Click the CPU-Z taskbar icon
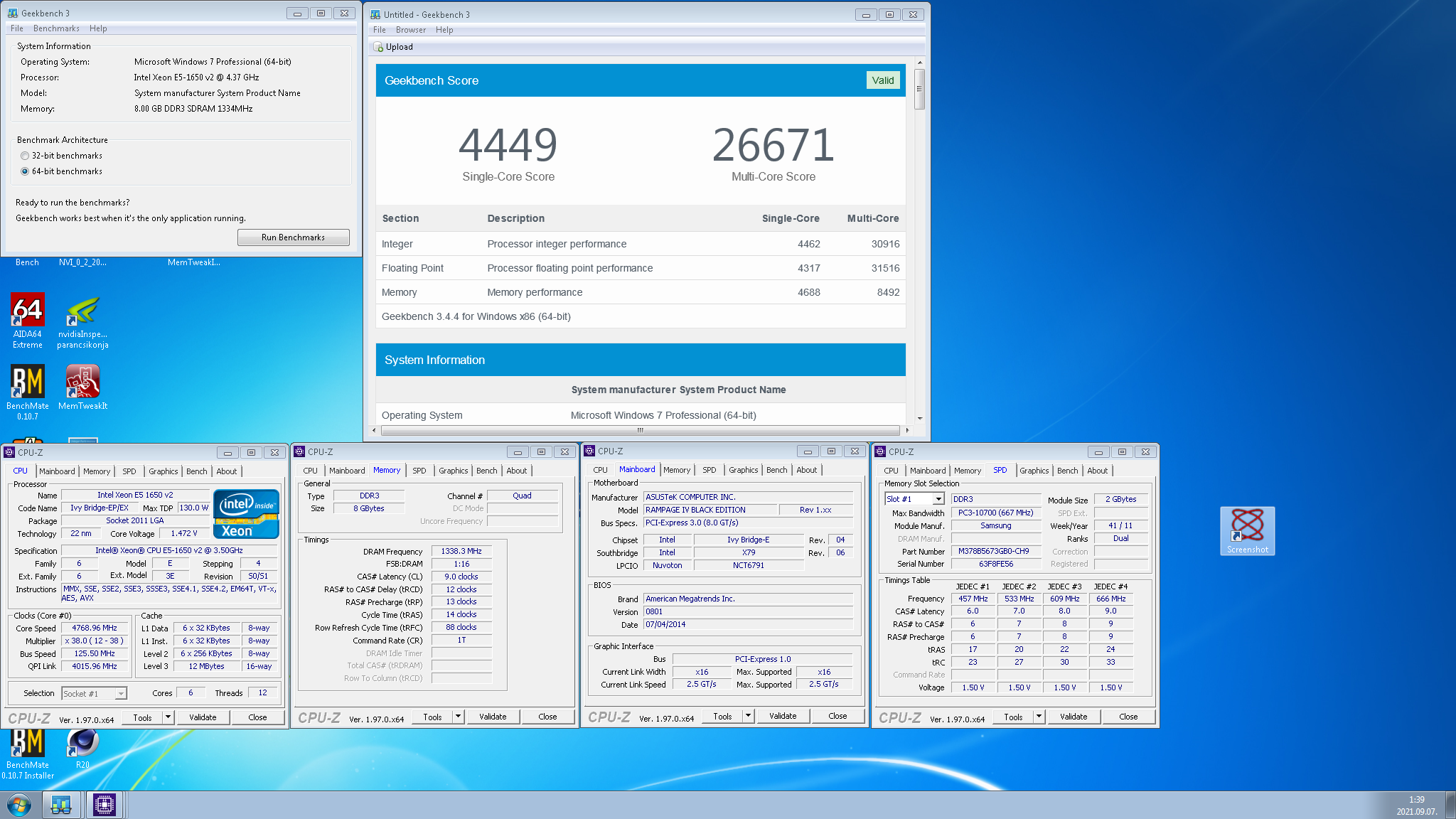1456x819 pixels. 105,805
